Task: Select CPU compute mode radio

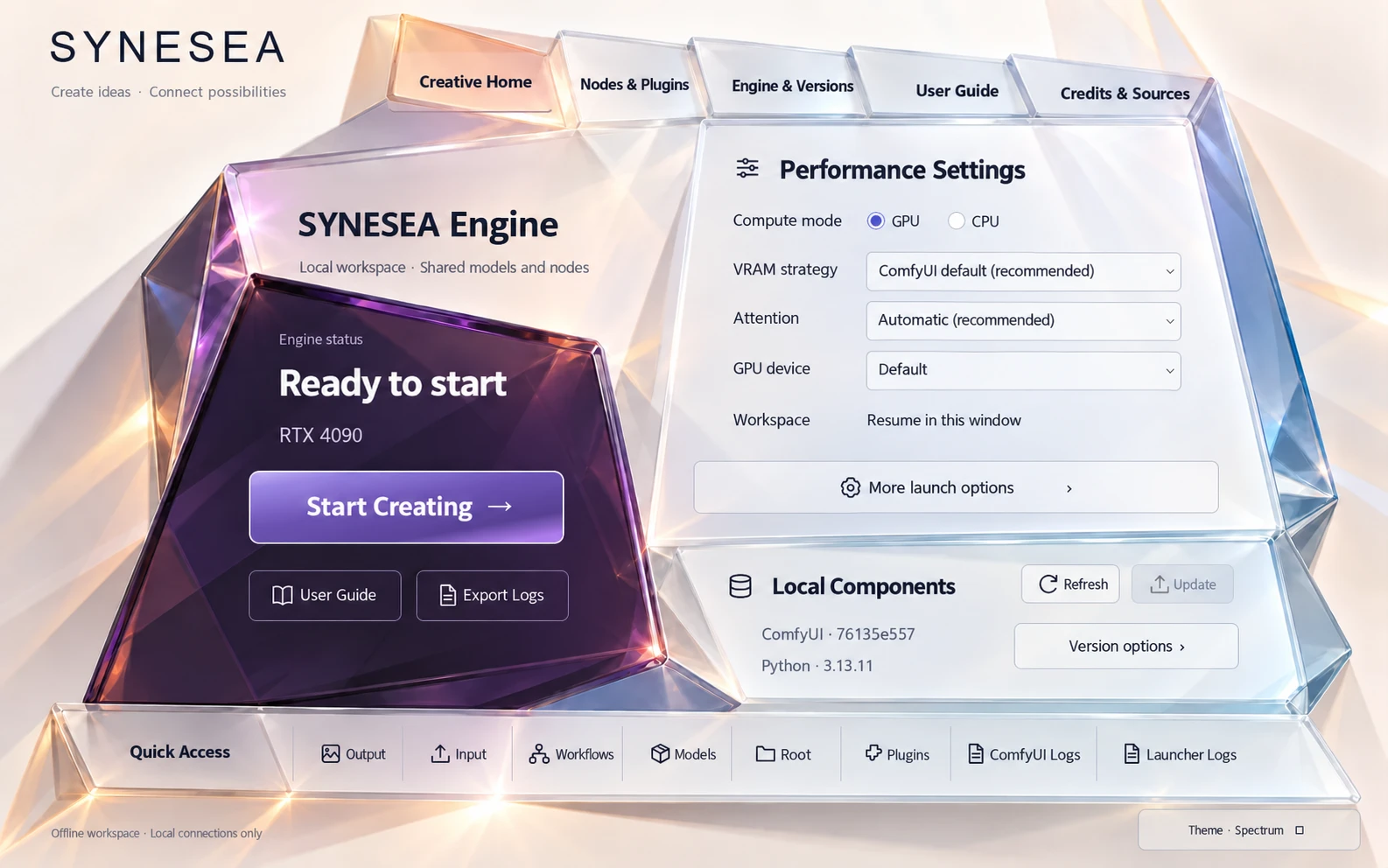Action: (957, 220)
